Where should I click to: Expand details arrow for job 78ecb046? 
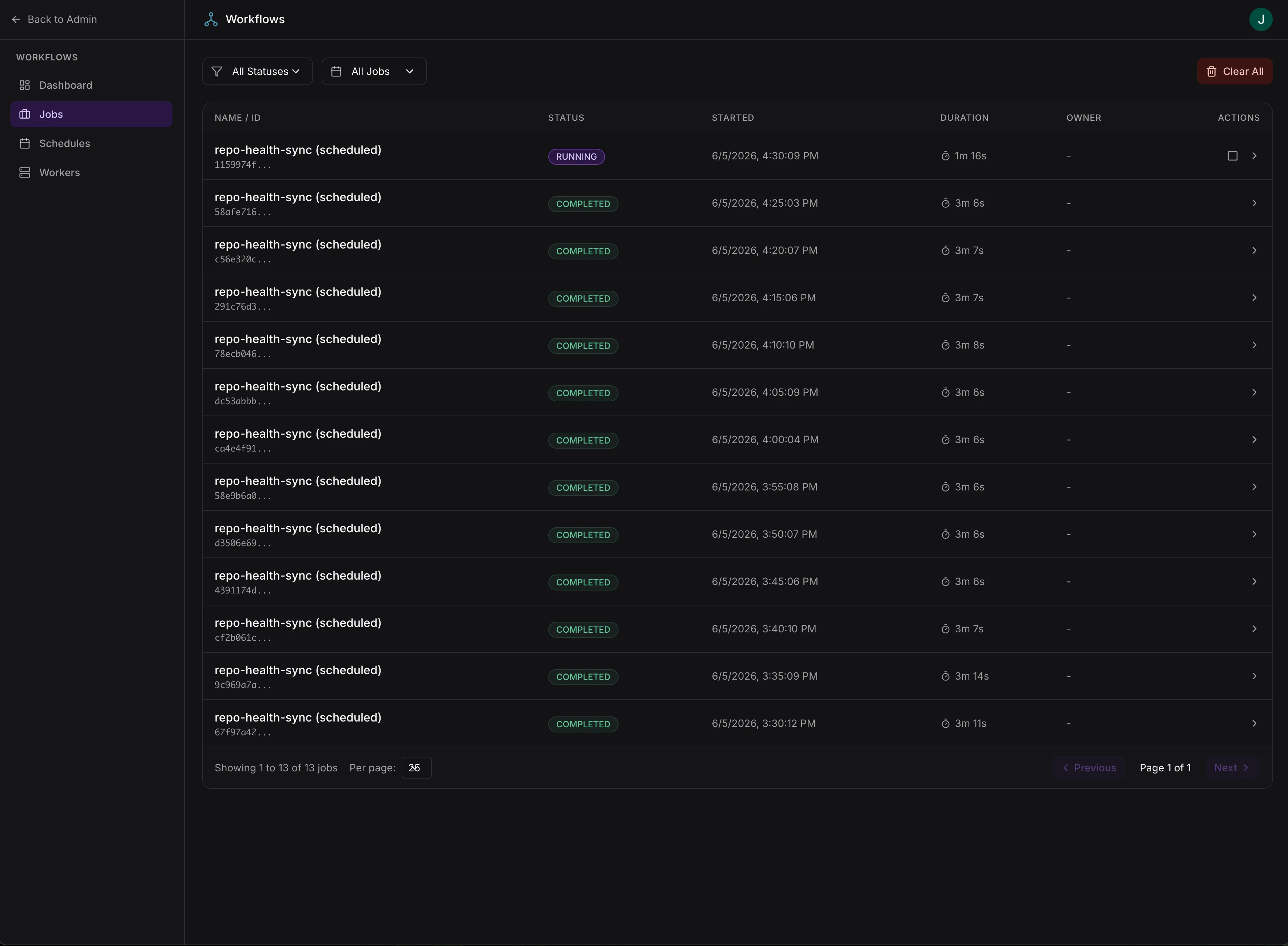click(x=1254, y=345)
